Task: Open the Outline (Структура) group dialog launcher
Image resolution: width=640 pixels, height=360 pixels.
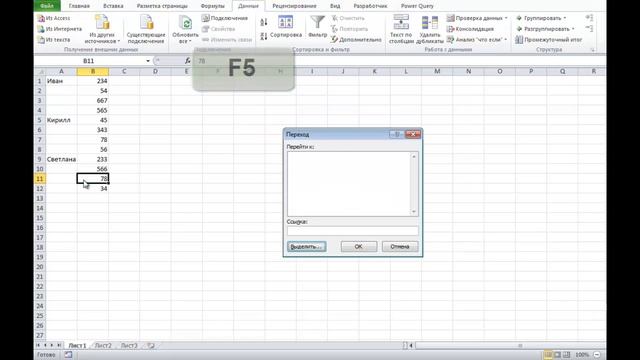Action: click(593, 50)
